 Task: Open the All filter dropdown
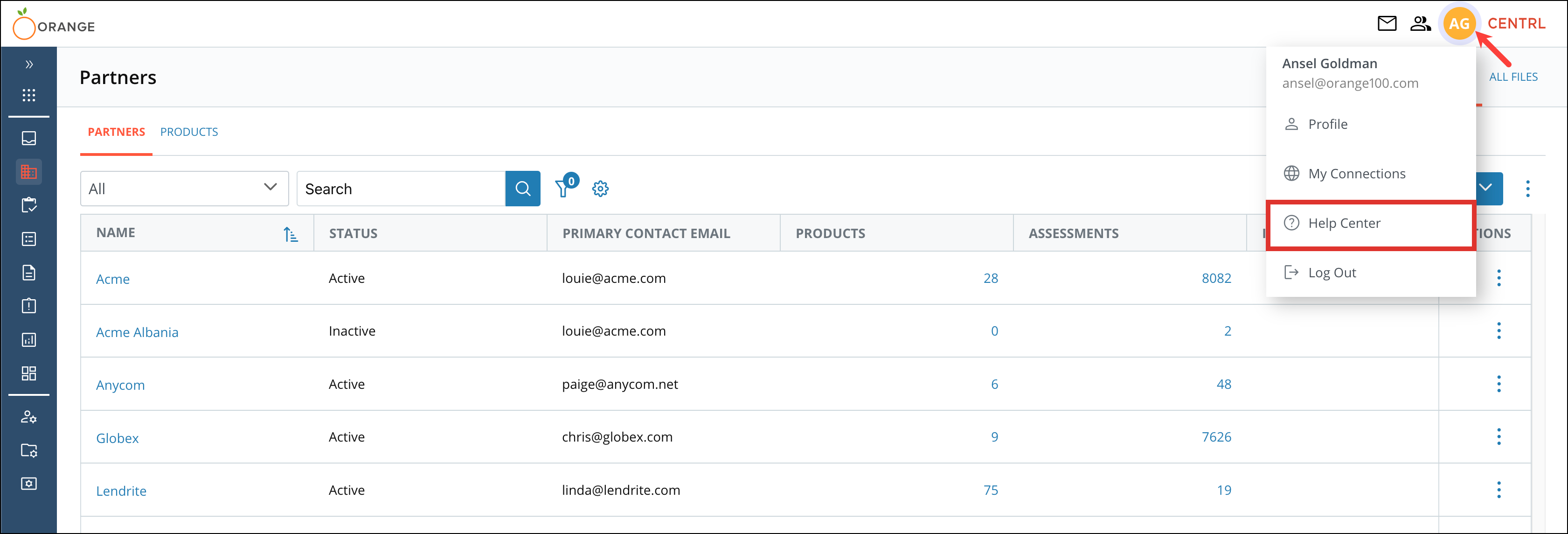[x=184, y=189]
